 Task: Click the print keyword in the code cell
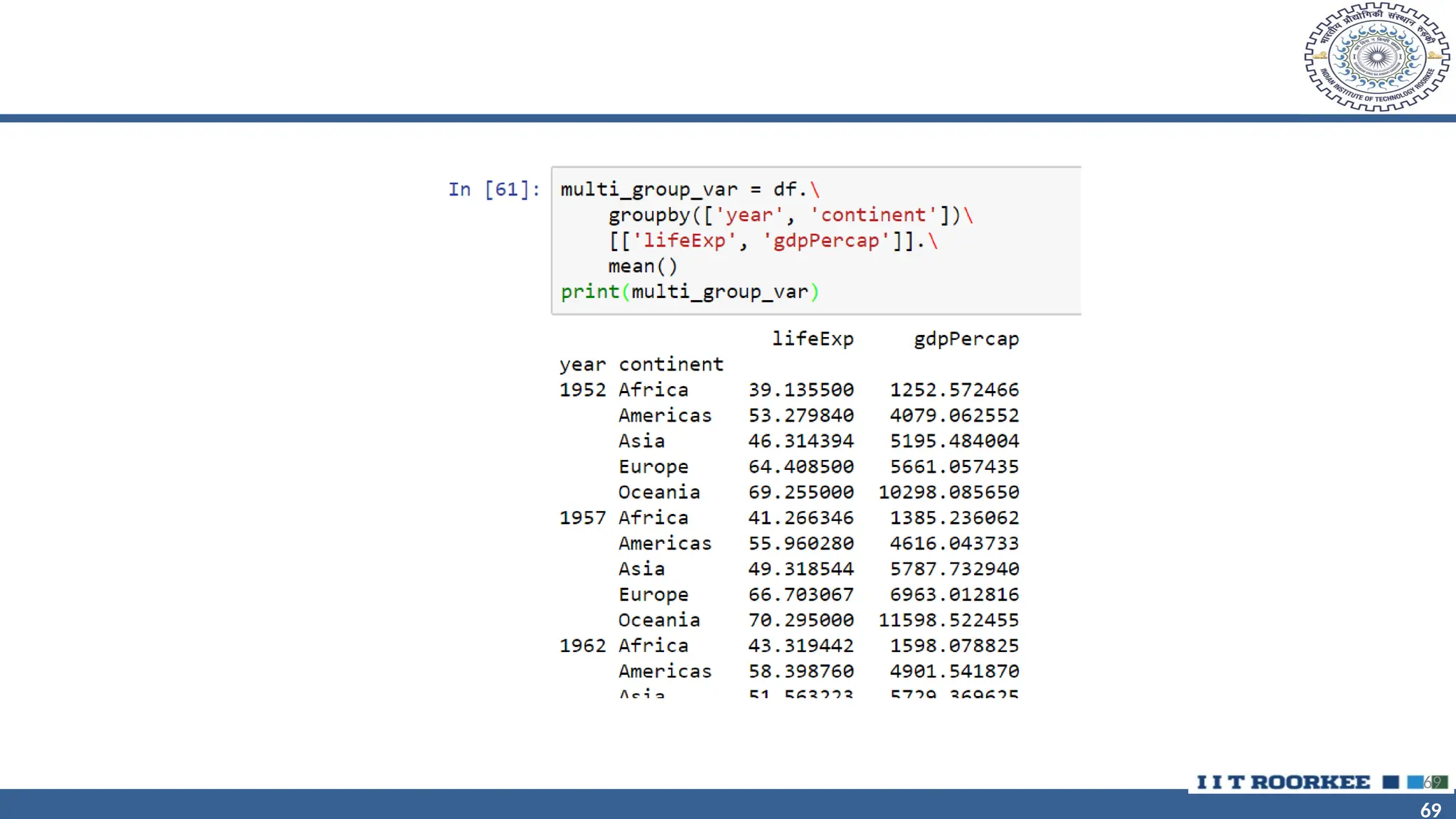click(589, 291)
